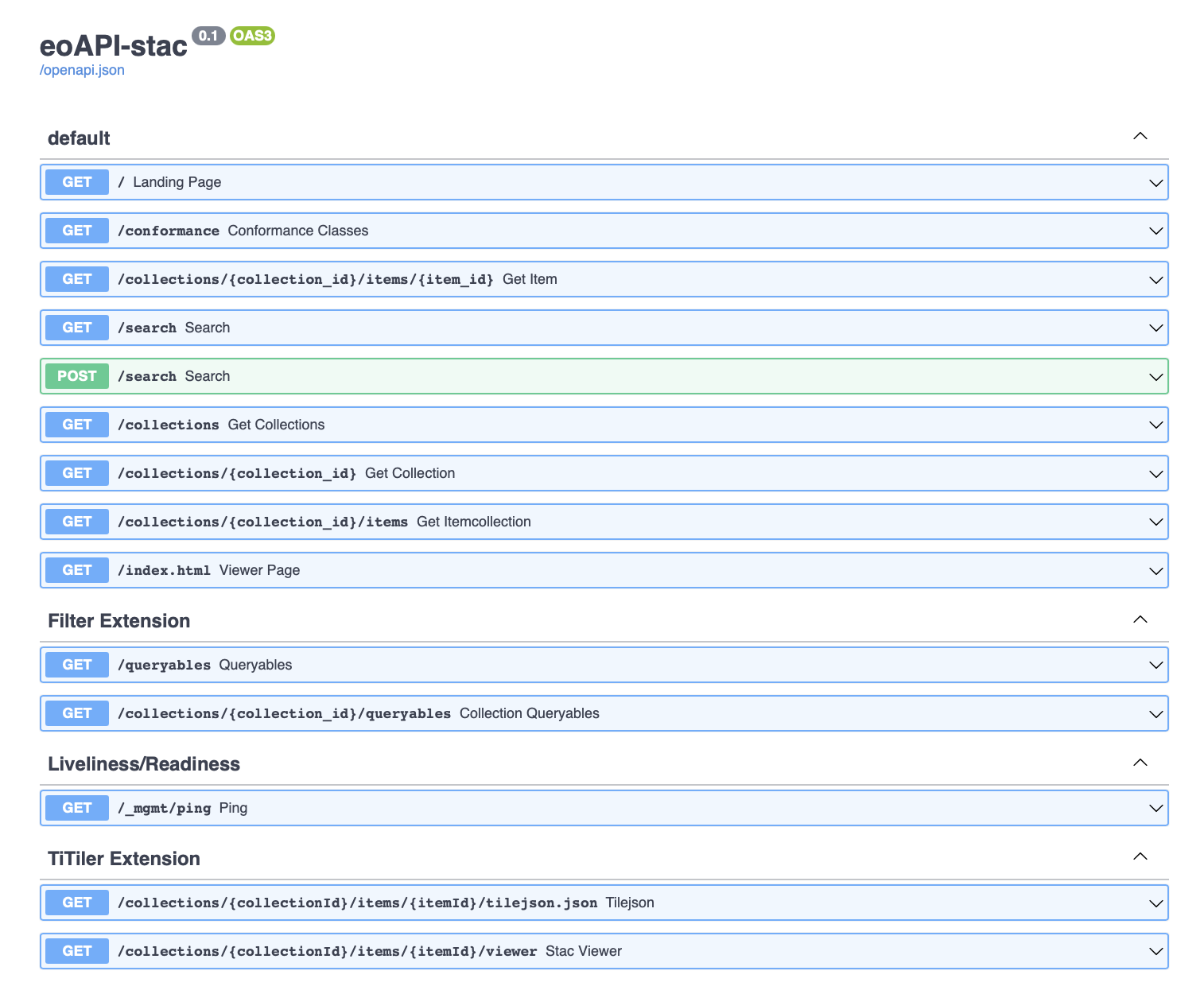Expand the POST /search endpoint chevron
Image resolution: width=1204 pixels, height=994 pixels.
click(1155, 377)
